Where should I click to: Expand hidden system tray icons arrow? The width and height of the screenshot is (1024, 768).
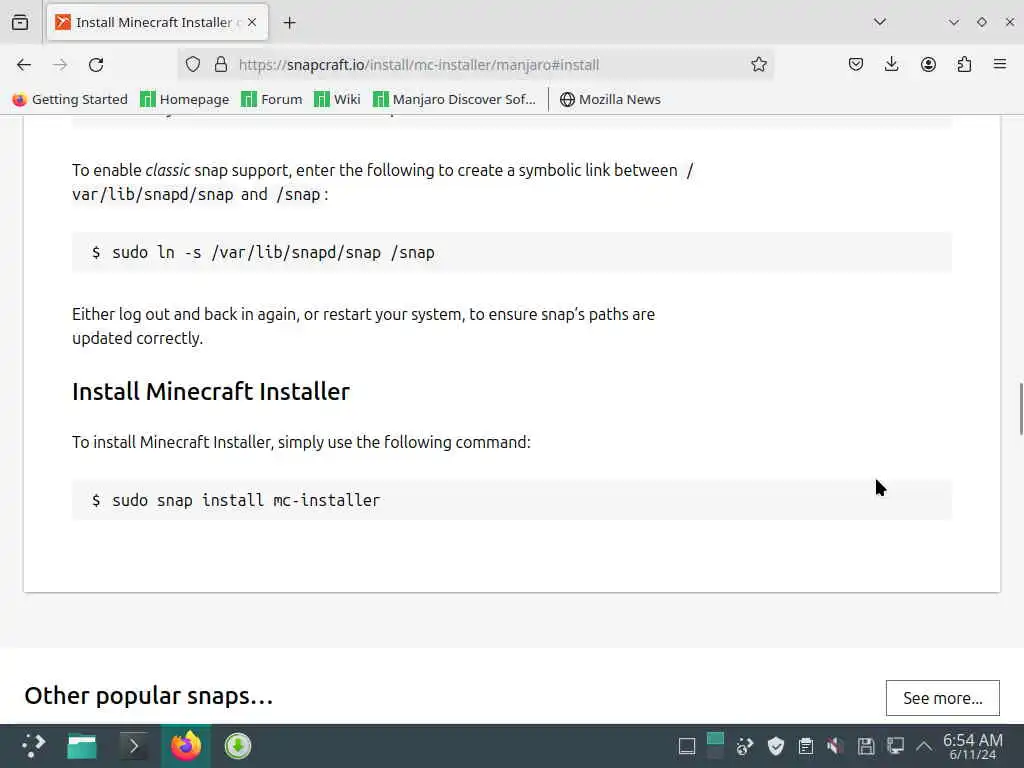[923, 746]
